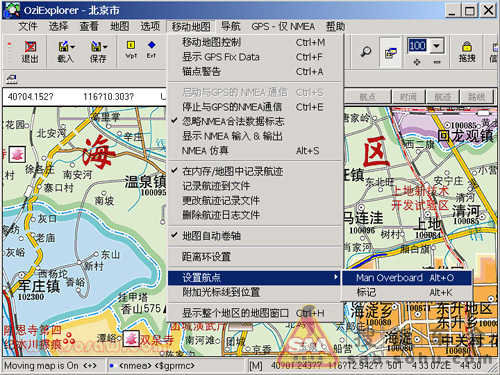The image size is (500, 375).
Task: Click status text <nmea> <$gprmc>
Action: click(x=157, y=366)
